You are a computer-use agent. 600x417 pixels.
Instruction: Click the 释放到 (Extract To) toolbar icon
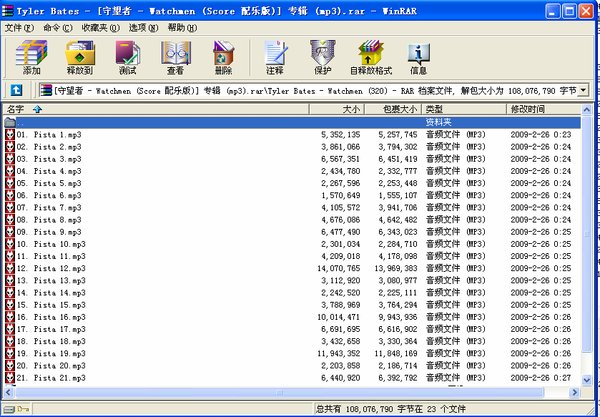(80, 57)
